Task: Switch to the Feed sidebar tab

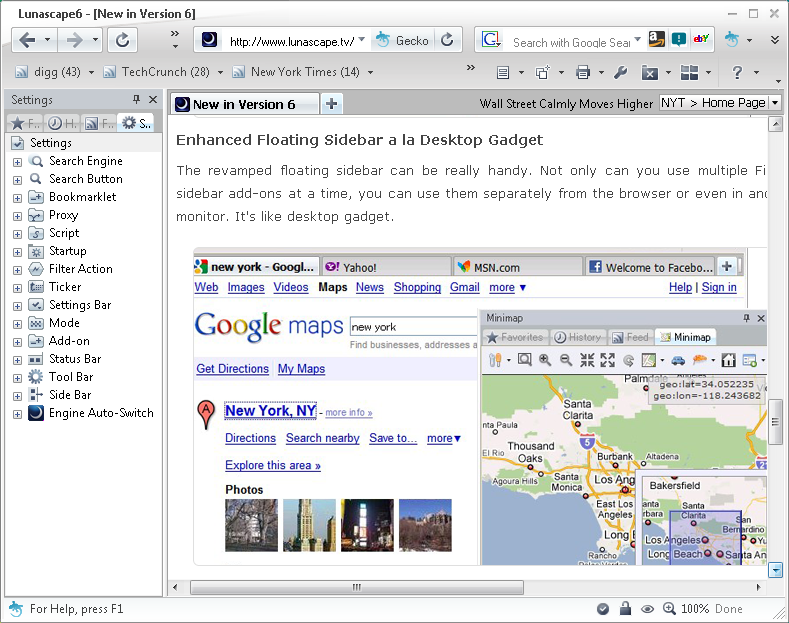Action: [99, 123]
